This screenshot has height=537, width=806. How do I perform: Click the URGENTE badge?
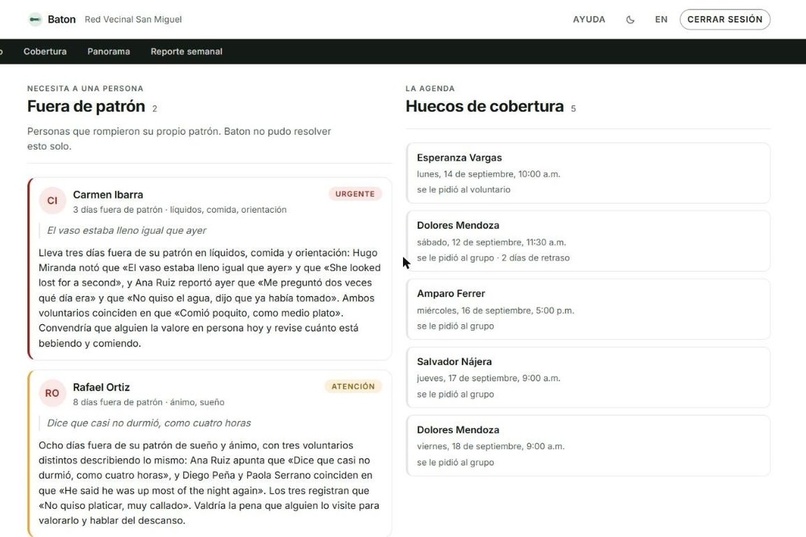point(355,194)
